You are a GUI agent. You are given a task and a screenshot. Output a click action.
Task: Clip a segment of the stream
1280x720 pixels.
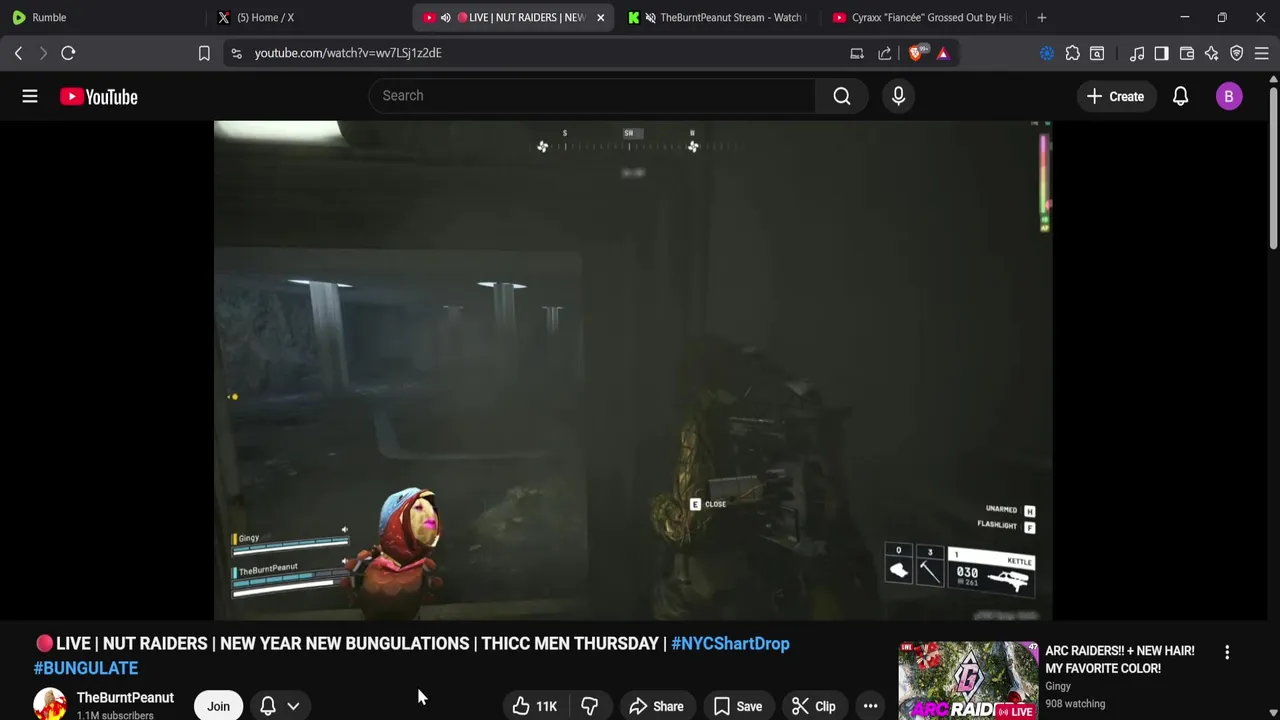point(813,706)
